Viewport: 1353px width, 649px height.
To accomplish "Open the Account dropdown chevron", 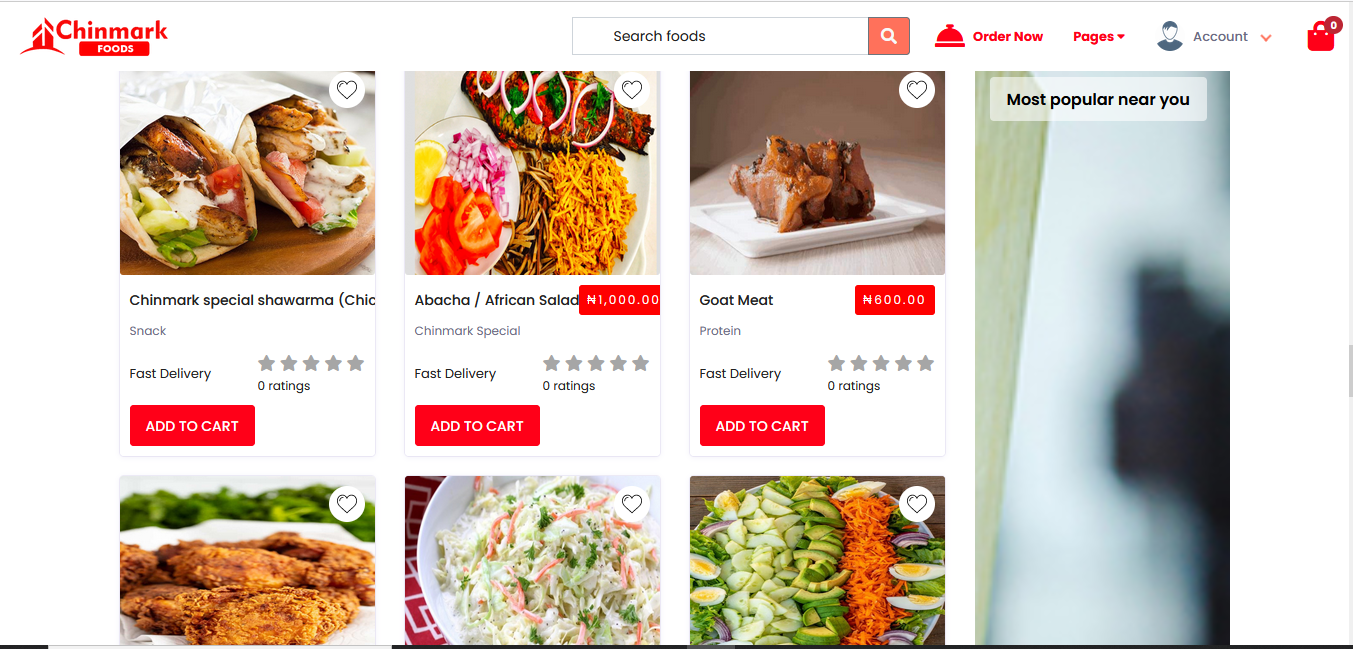I will click(1266, 38).
